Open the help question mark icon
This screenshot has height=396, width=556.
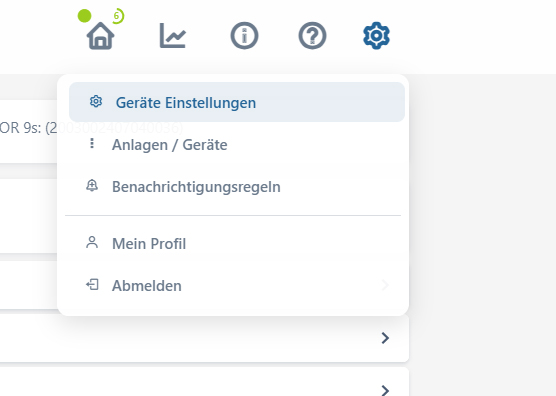point(312,35)
